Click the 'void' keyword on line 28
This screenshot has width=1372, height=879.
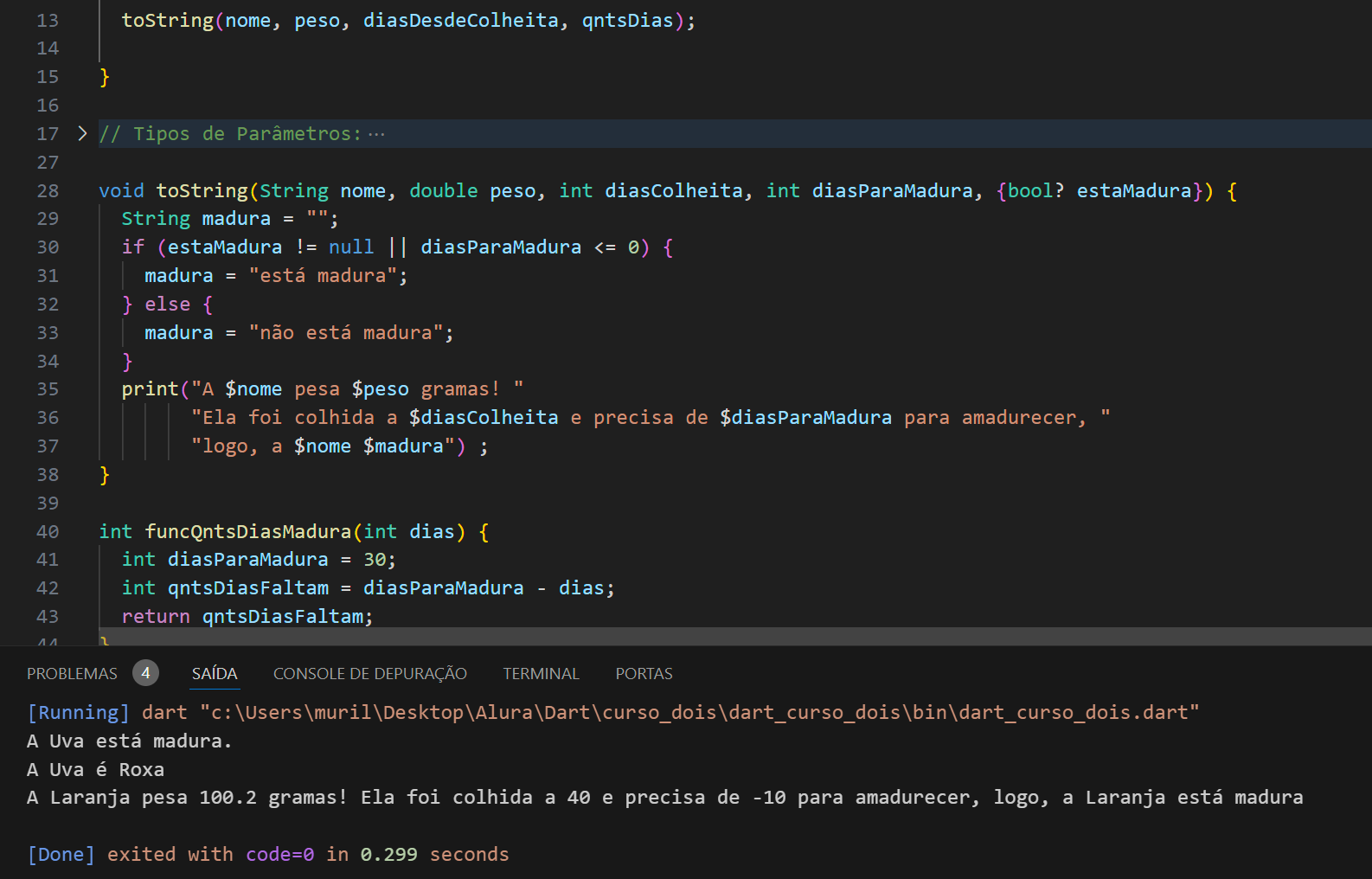[x=122, y=190]
